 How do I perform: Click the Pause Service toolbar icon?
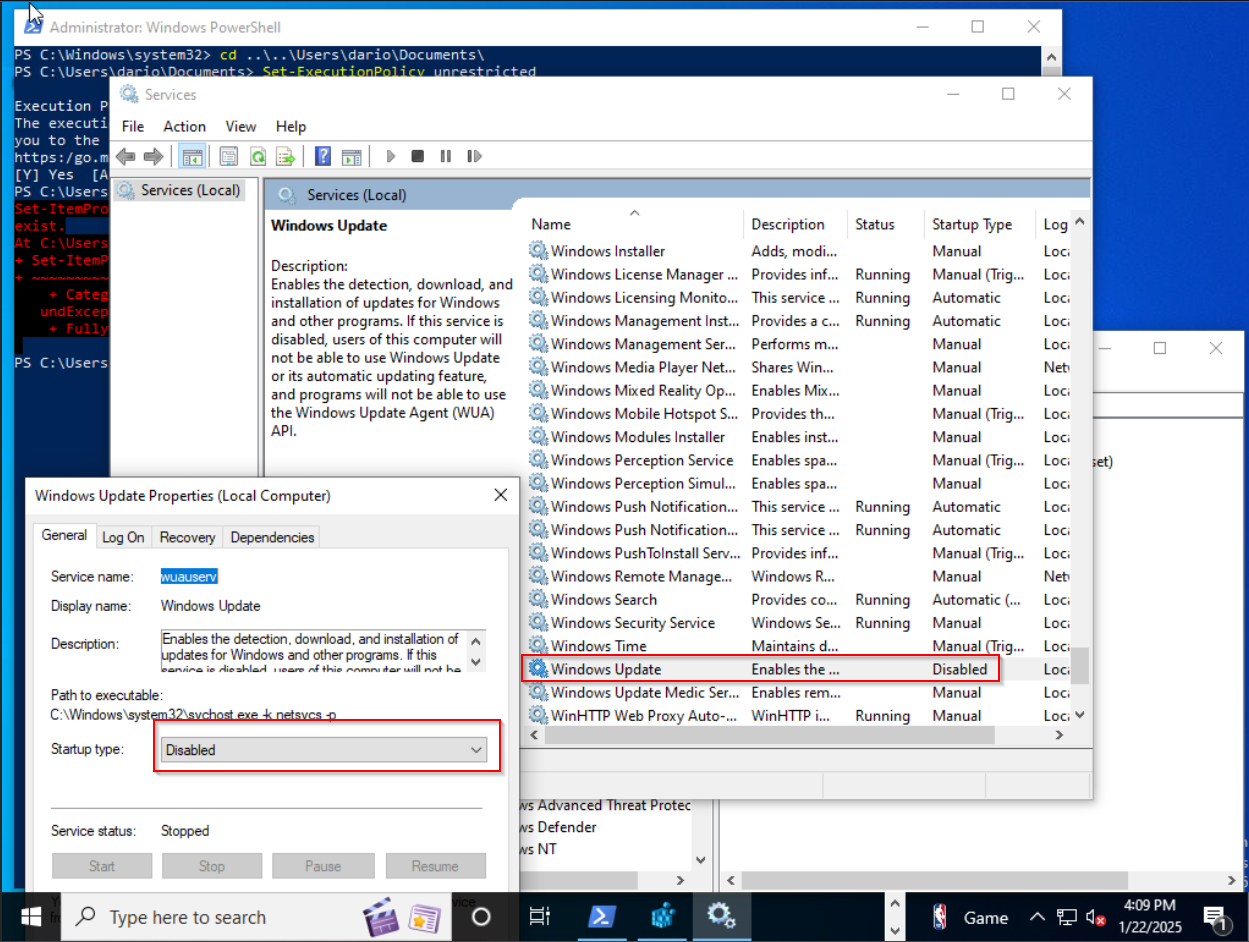coord(446,156)
